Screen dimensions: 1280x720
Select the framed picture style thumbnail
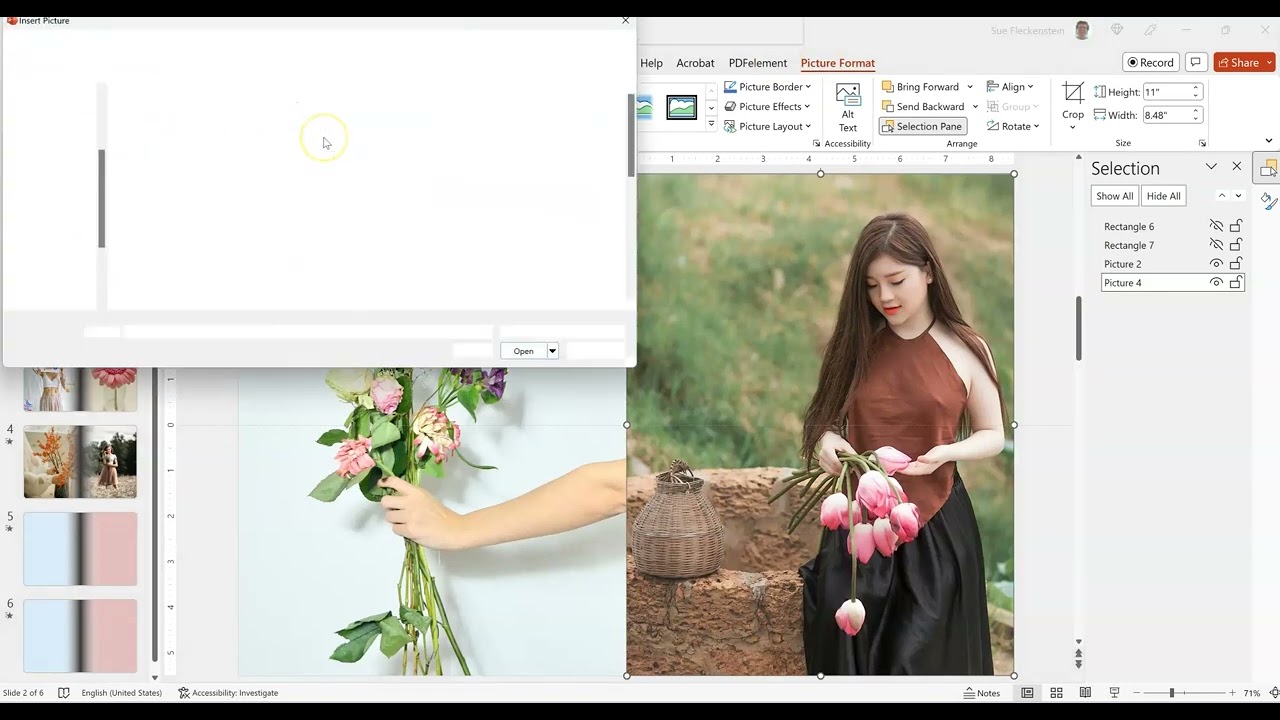682,106
